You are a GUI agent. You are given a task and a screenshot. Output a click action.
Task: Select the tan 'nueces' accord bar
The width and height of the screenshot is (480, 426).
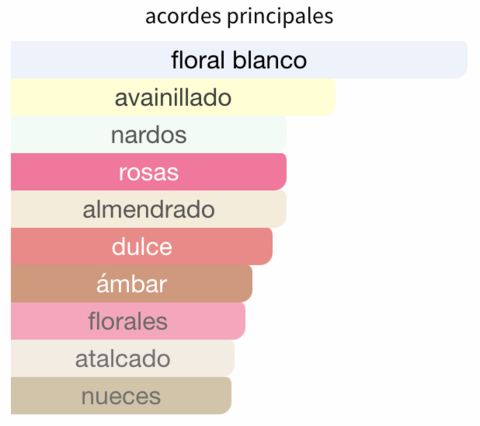pyautogui.click(x=121, y=396)
